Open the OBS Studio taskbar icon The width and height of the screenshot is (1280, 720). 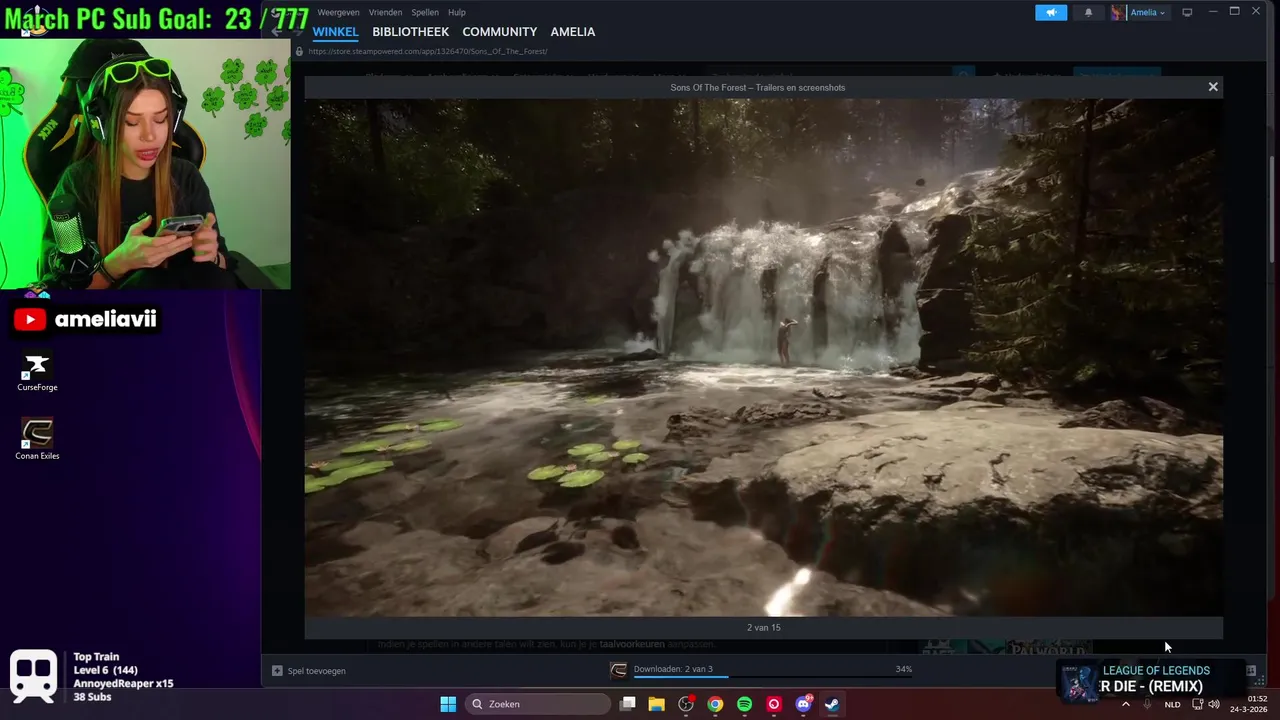(x=685, y=704)
